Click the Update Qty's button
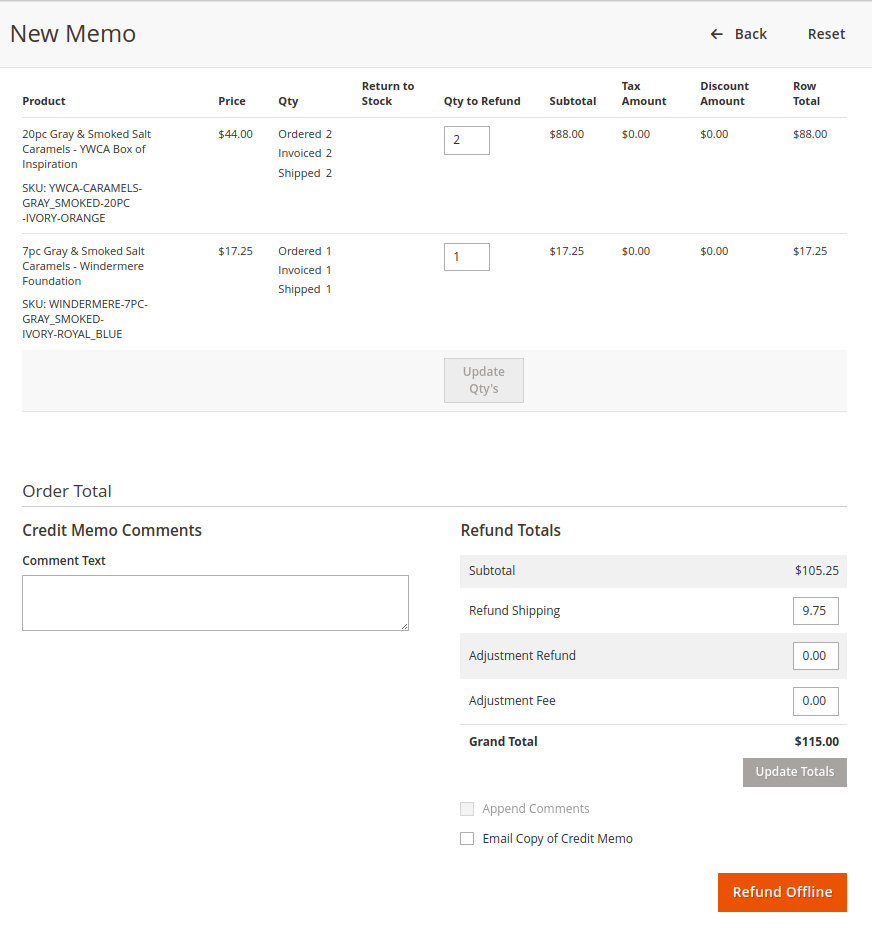The image size is (872, 950). 483,380
